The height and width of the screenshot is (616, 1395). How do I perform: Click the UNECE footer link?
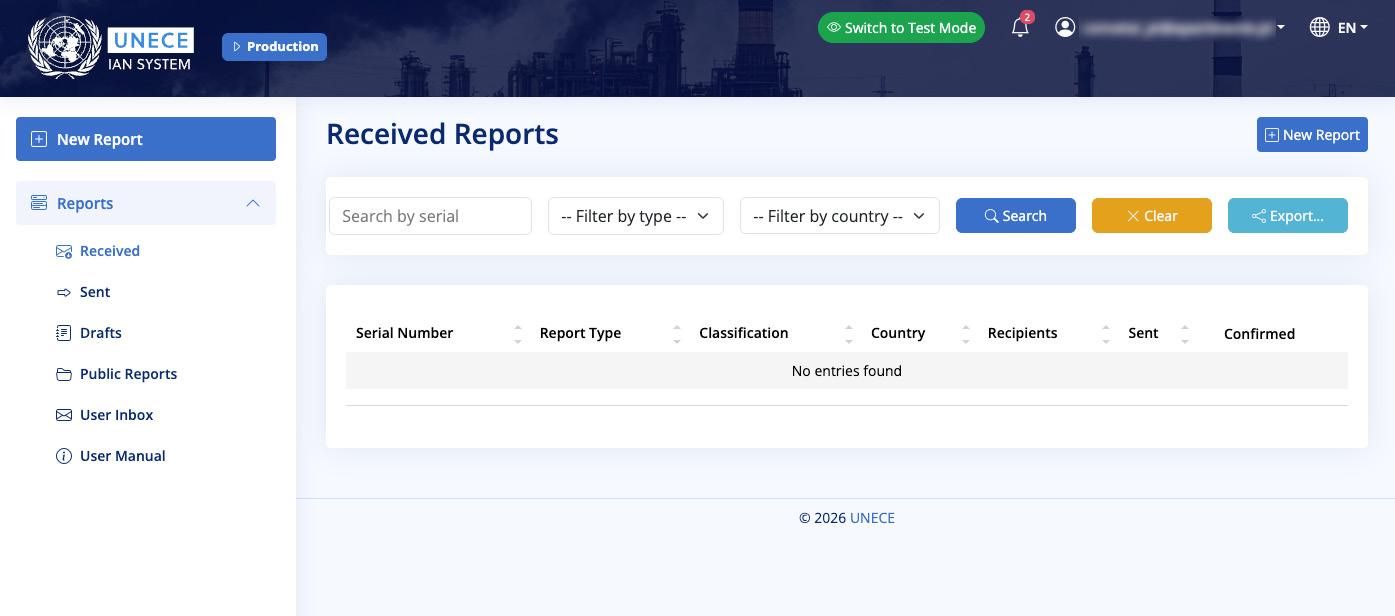click(872, 518)
